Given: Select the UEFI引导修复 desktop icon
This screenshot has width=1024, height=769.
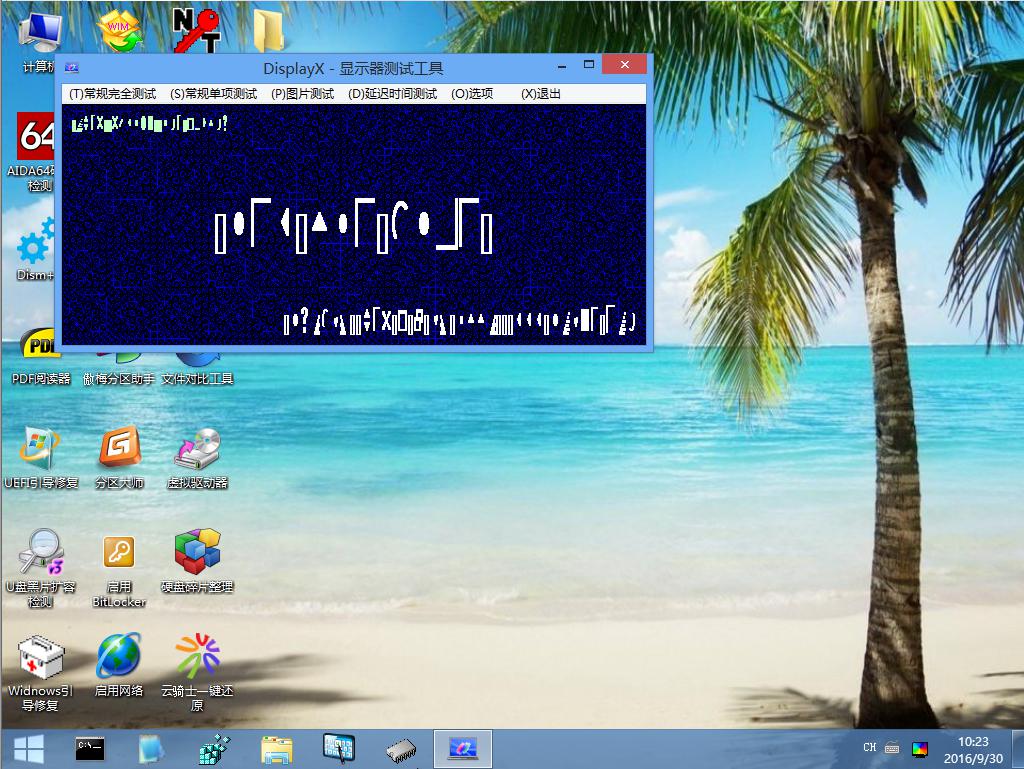Looking at the screenshot, I should click(40, 450).
